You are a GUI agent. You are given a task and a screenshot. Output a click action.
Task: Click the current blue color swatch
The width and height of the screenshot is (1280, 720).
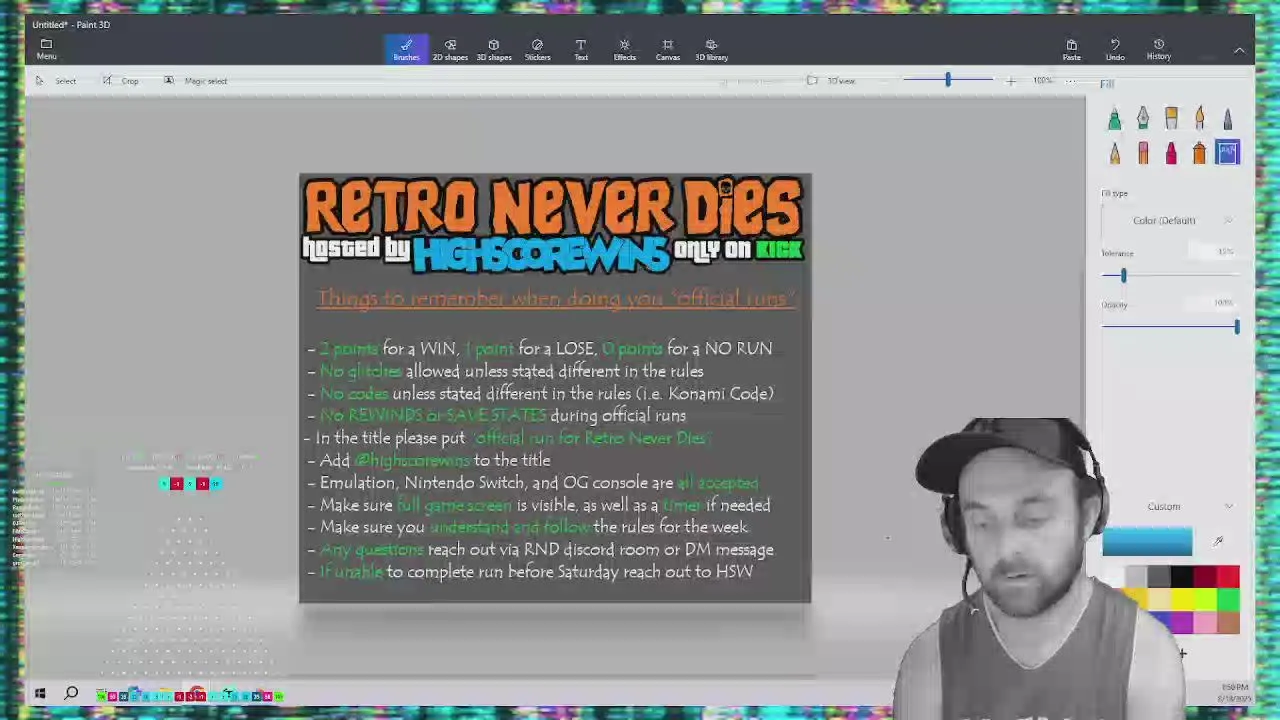[1147, 542]
